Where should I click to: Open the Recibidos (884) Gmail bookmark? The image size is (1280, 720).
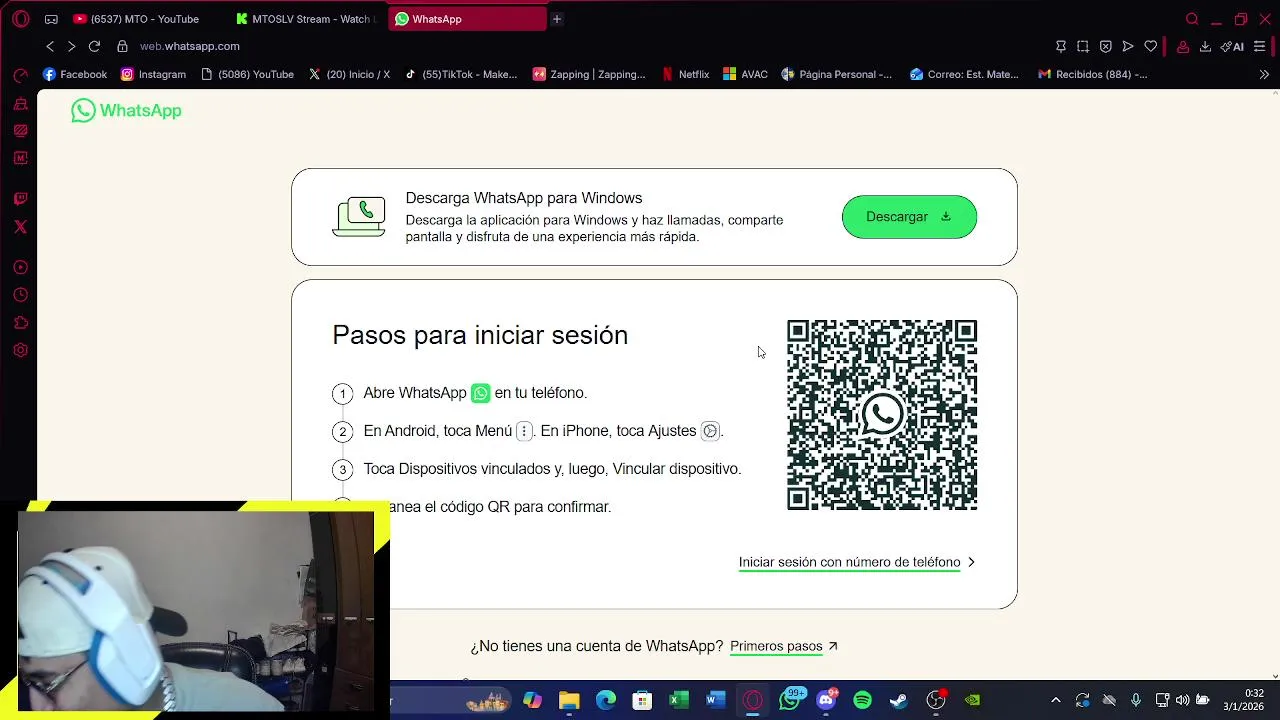(x=1092, y=74)
